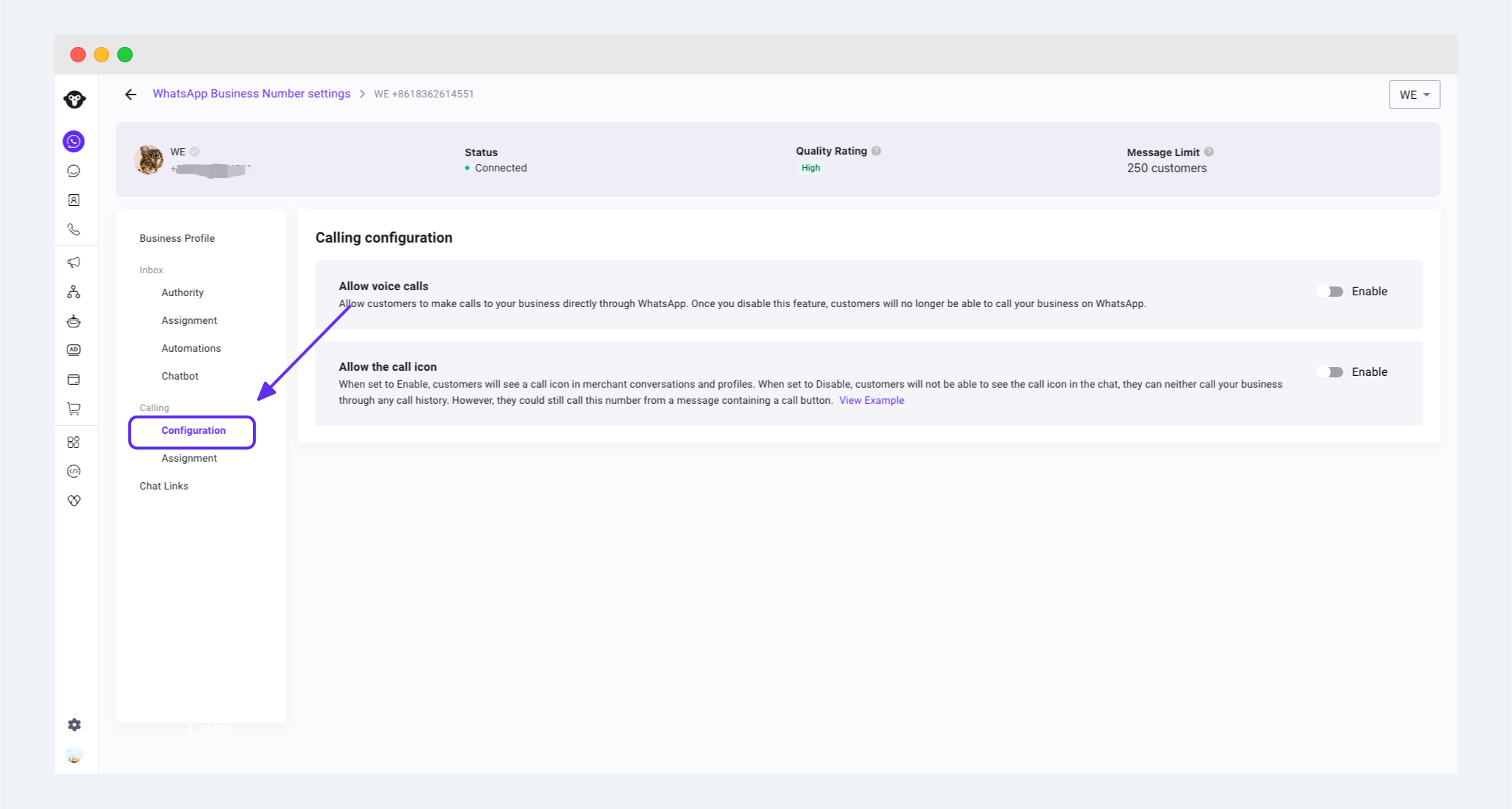Click WhatsApp Business Number settings breadcrumb
Image resolution: width=1512 pixels, height=809 pixels.
(x=251, y=94)
